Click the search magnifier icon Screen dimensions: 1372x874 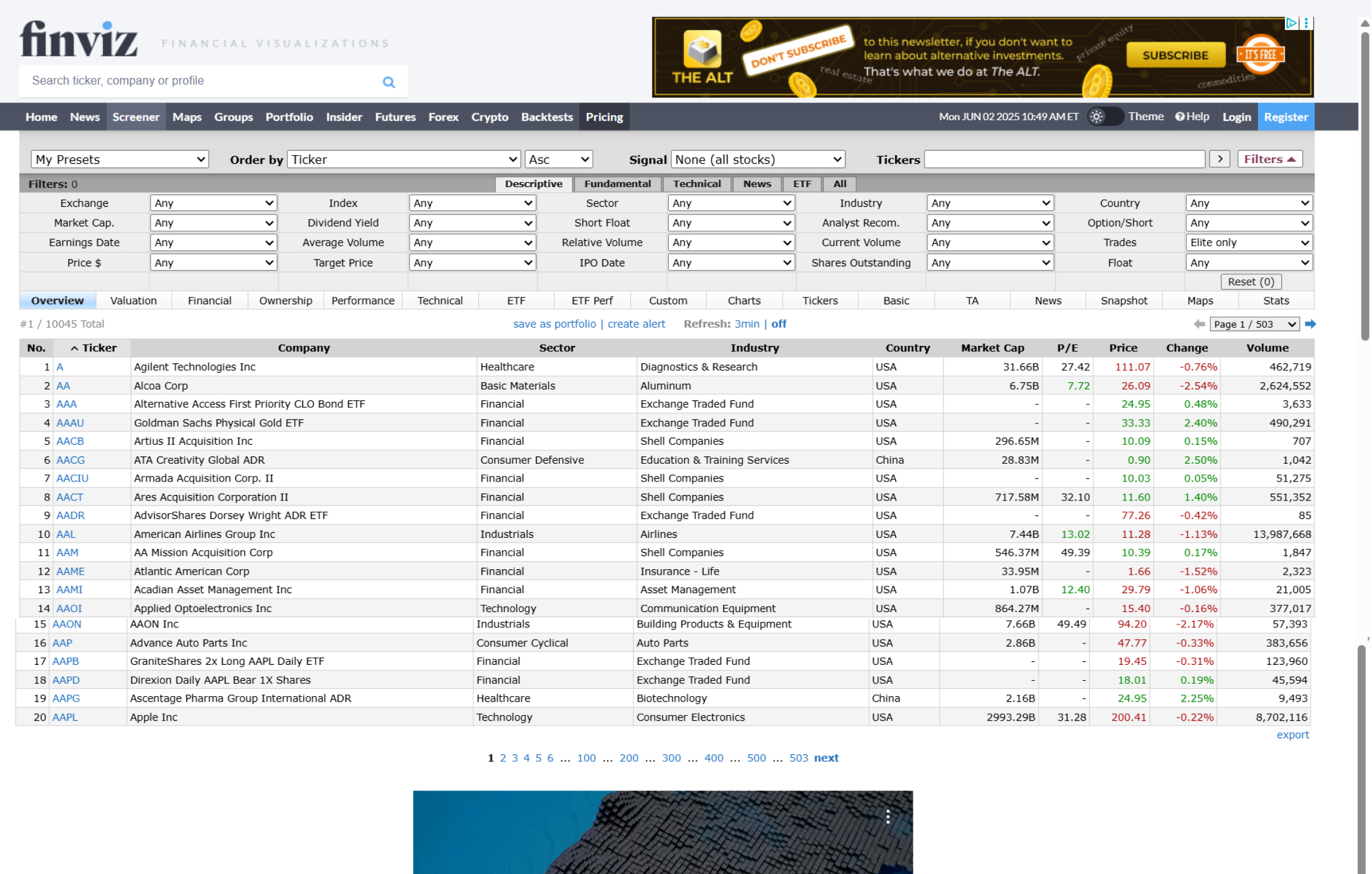coord(389,82)
